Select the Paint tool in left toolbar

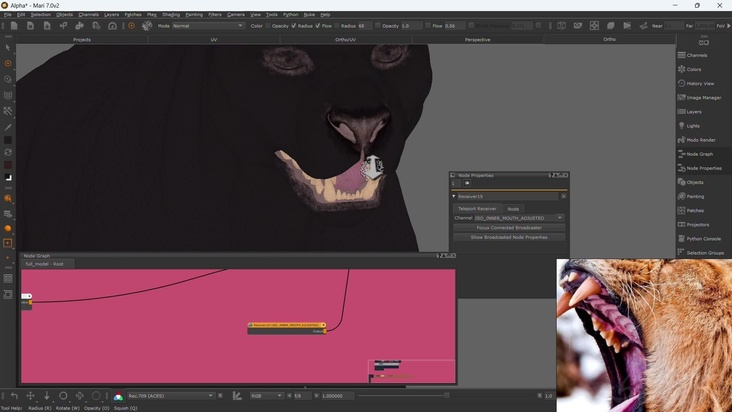tap(8, 63)
